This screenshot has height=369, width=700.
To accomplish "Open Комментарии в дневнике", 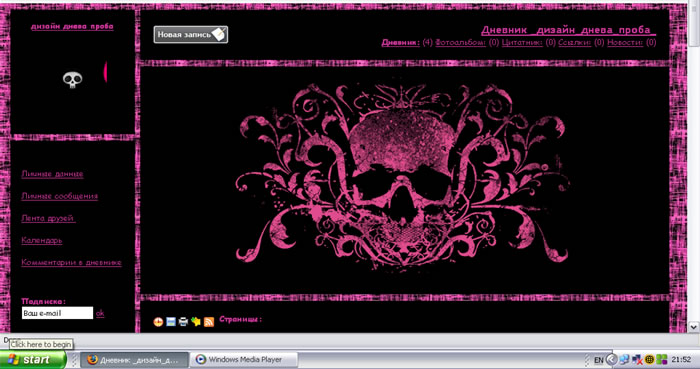I will [x=71, y=263].
